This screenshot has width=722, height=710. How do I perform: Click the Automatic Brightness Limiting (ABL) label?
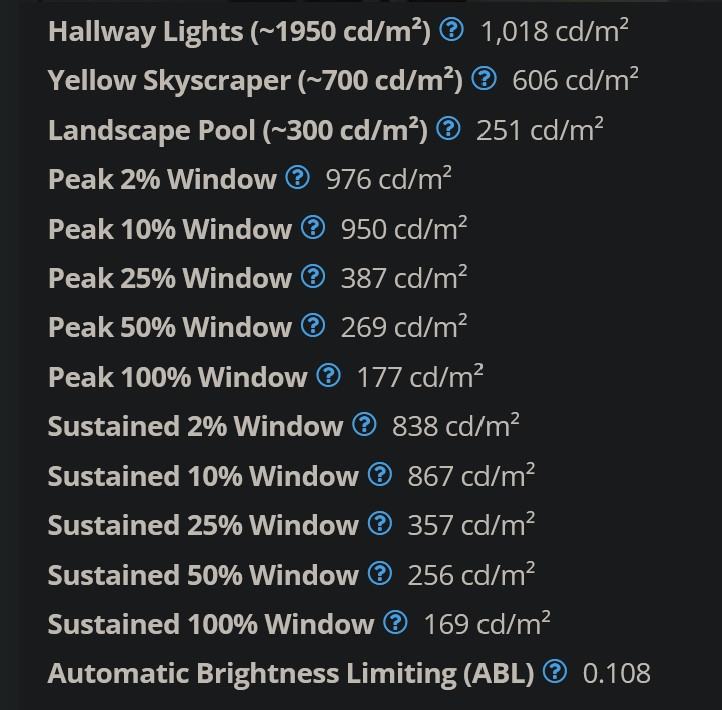pos(291,674)
